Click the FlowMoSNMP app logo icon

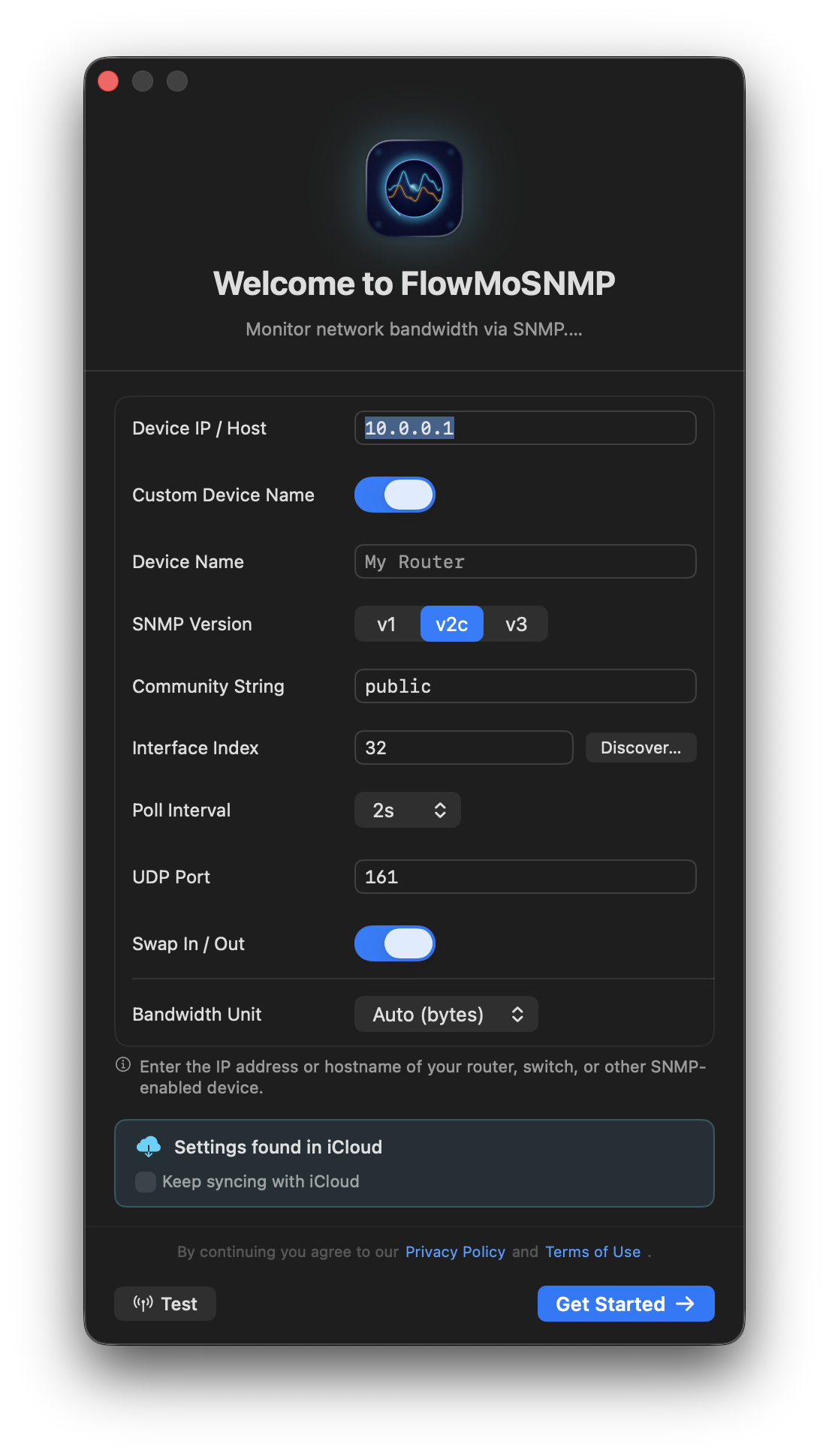tap(414, 188)
